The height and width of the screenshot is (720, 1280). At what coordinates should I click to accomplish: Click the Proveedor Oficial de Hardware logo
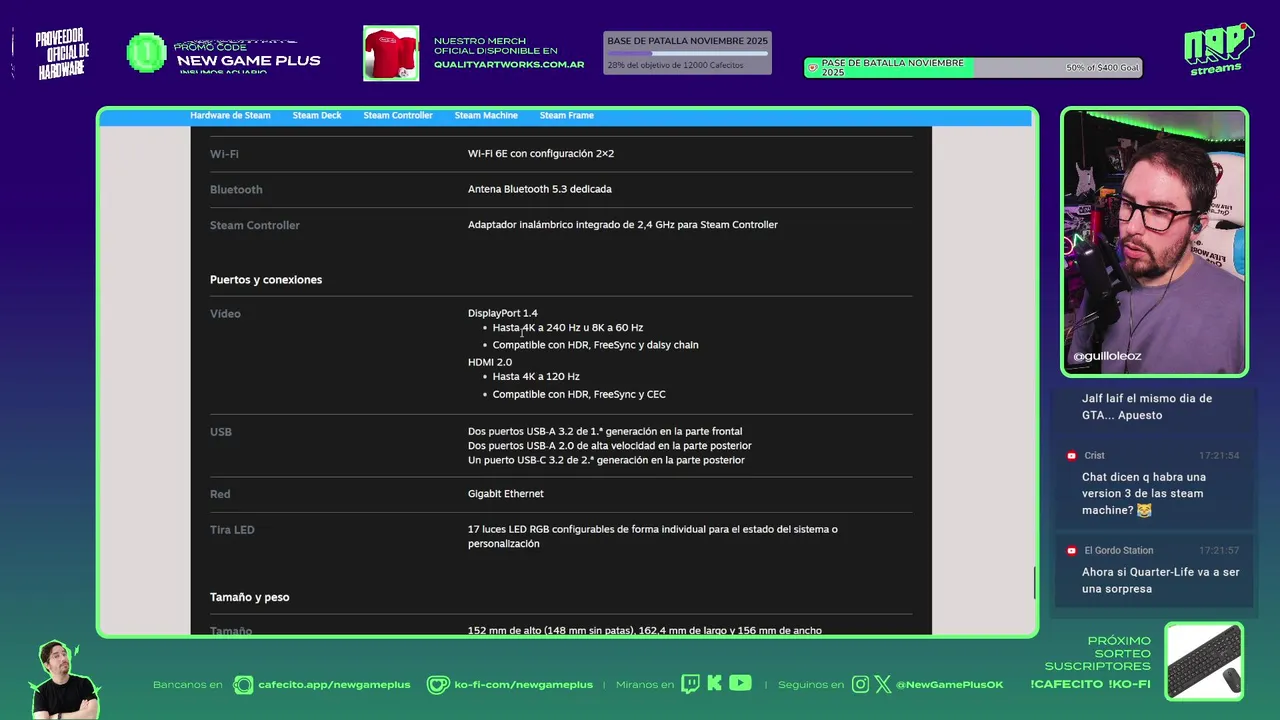point(63,54)
